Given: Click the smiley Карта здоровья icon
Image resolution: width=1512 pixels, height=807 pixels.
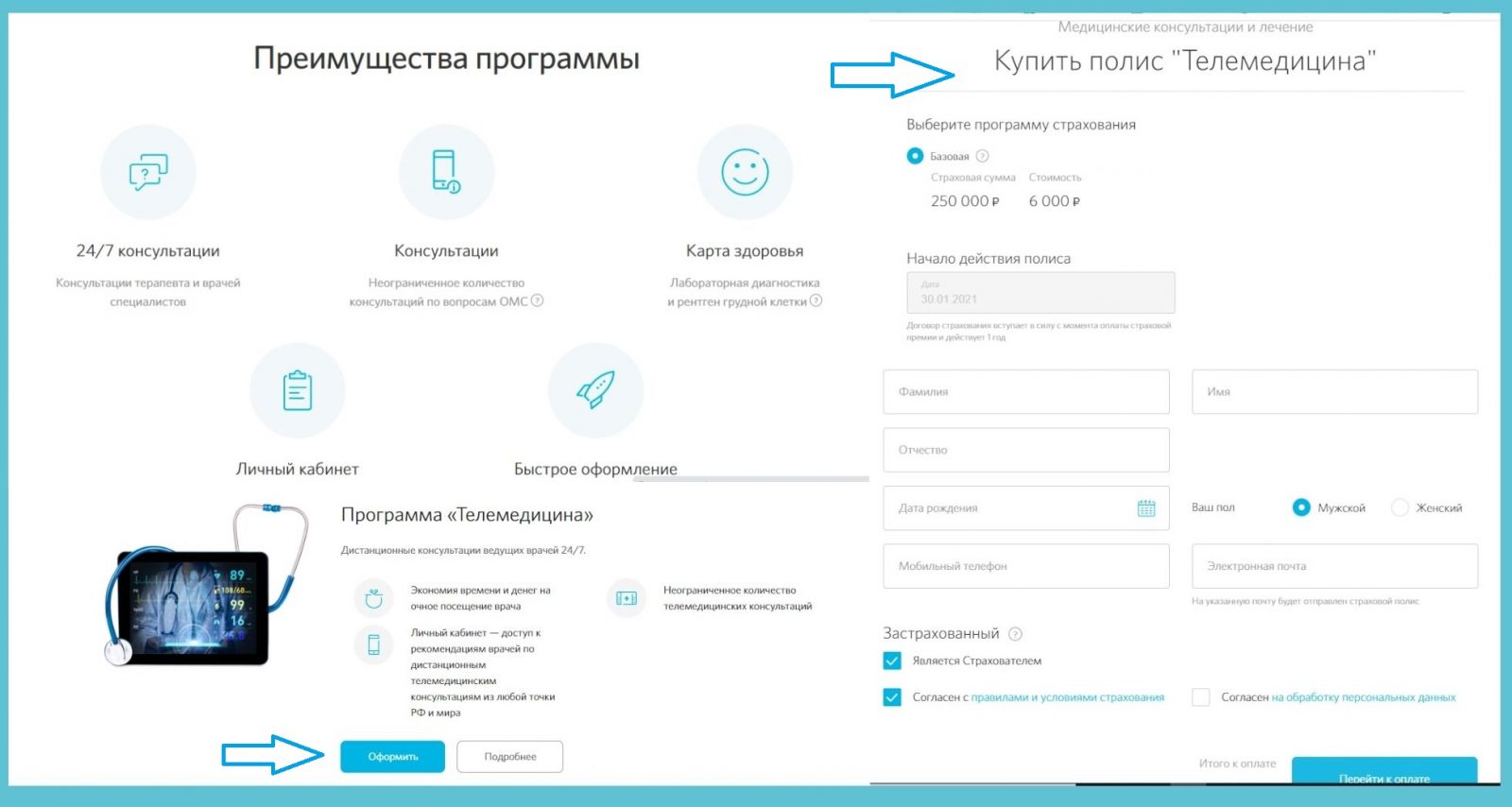Looking at the screenshot, I should point(745,172).
